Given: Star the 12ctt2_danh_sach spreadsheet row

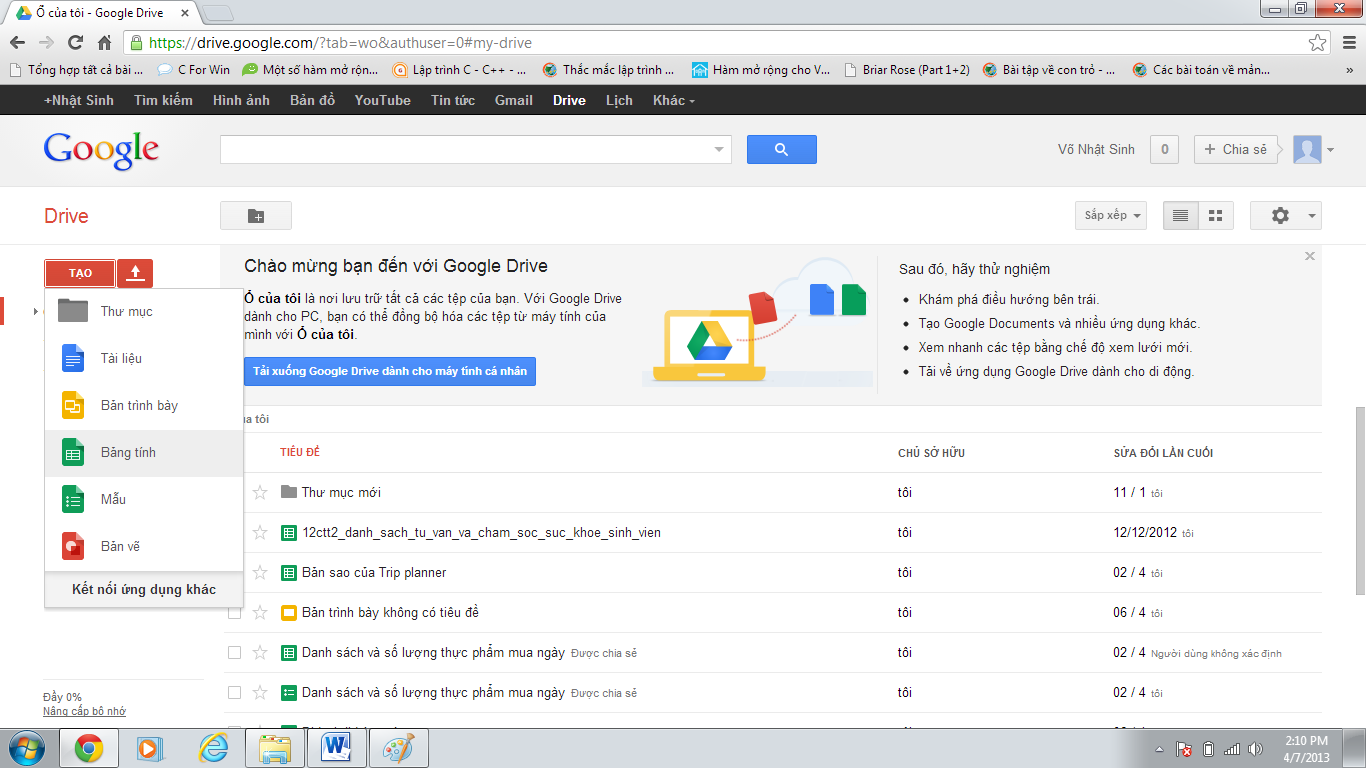Looking at the screenshot, I should [x=260, y=532].
